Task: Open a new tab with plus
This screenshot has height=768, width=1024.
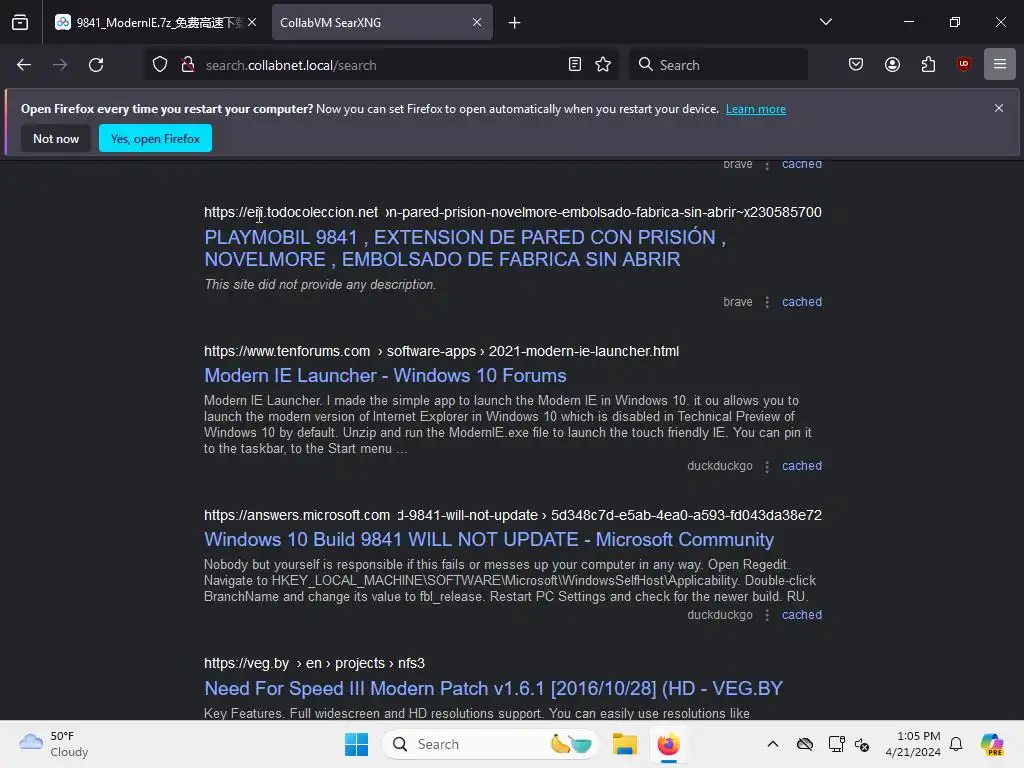Action: point(515,23)
